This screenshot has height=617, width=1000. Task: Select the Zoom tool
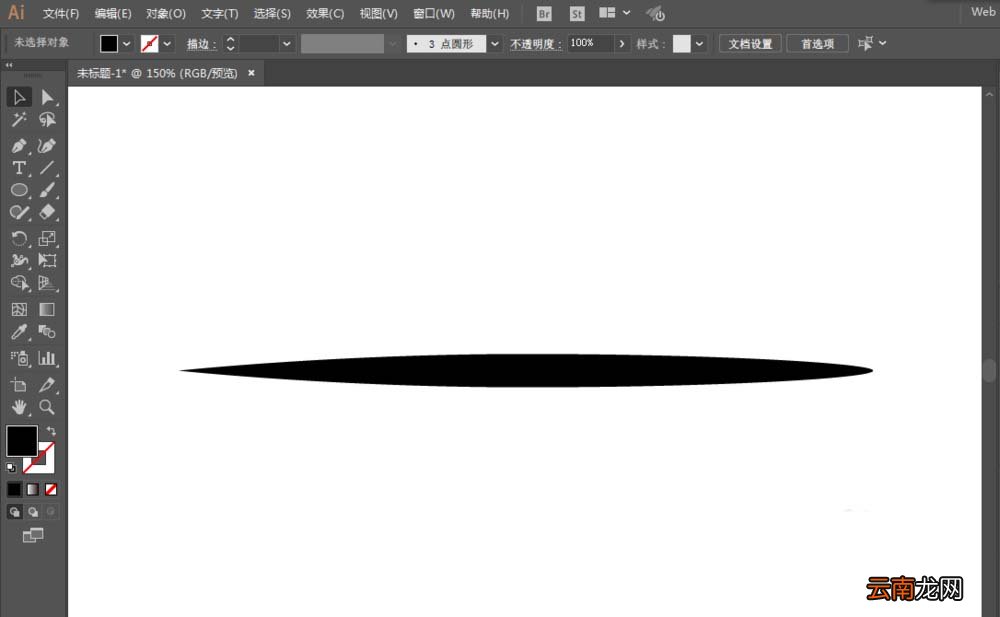point(47,407)
